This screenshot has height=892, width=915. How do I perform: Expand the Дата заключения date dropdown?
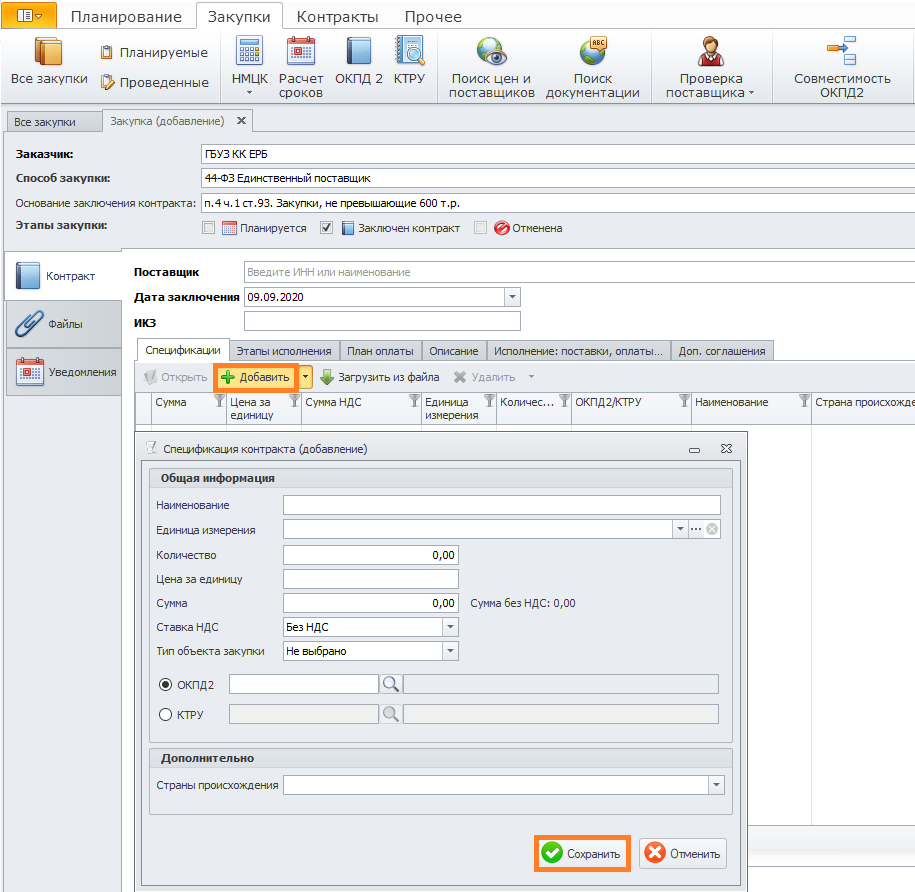pos(512,297)
